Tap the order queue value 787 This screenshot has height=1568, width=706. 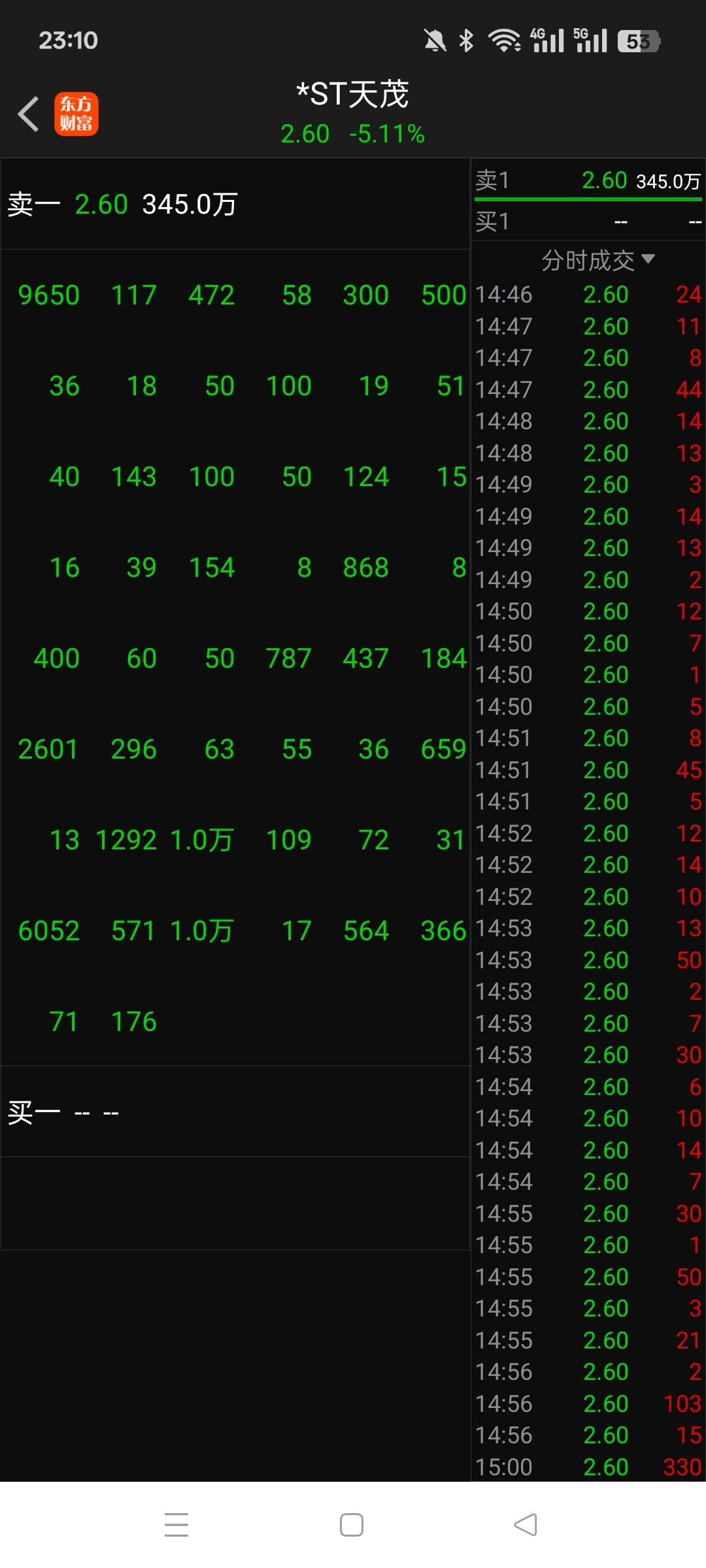(x=288, y=659)
